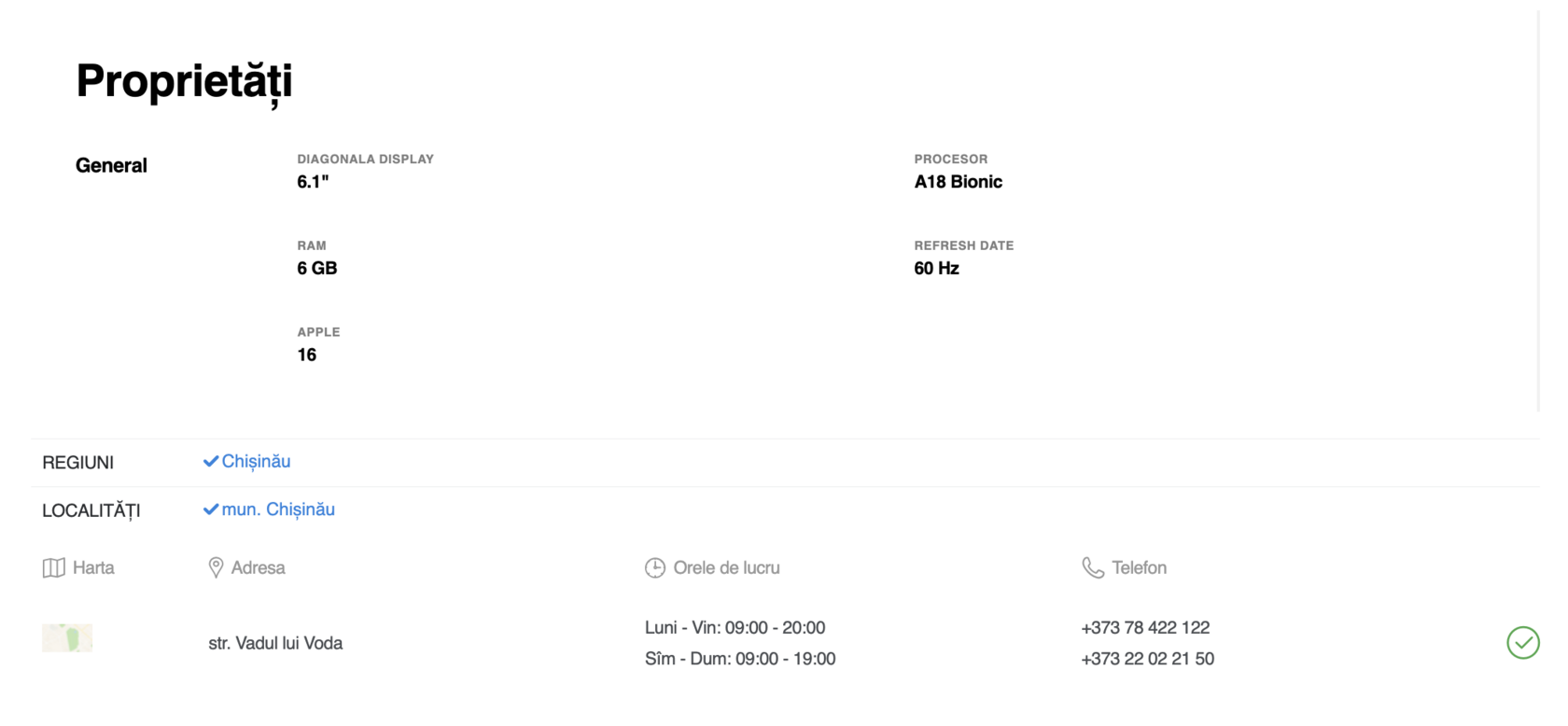Click the Adresa location pin icon
This screenshot has height=726, width=1568.
216,568
